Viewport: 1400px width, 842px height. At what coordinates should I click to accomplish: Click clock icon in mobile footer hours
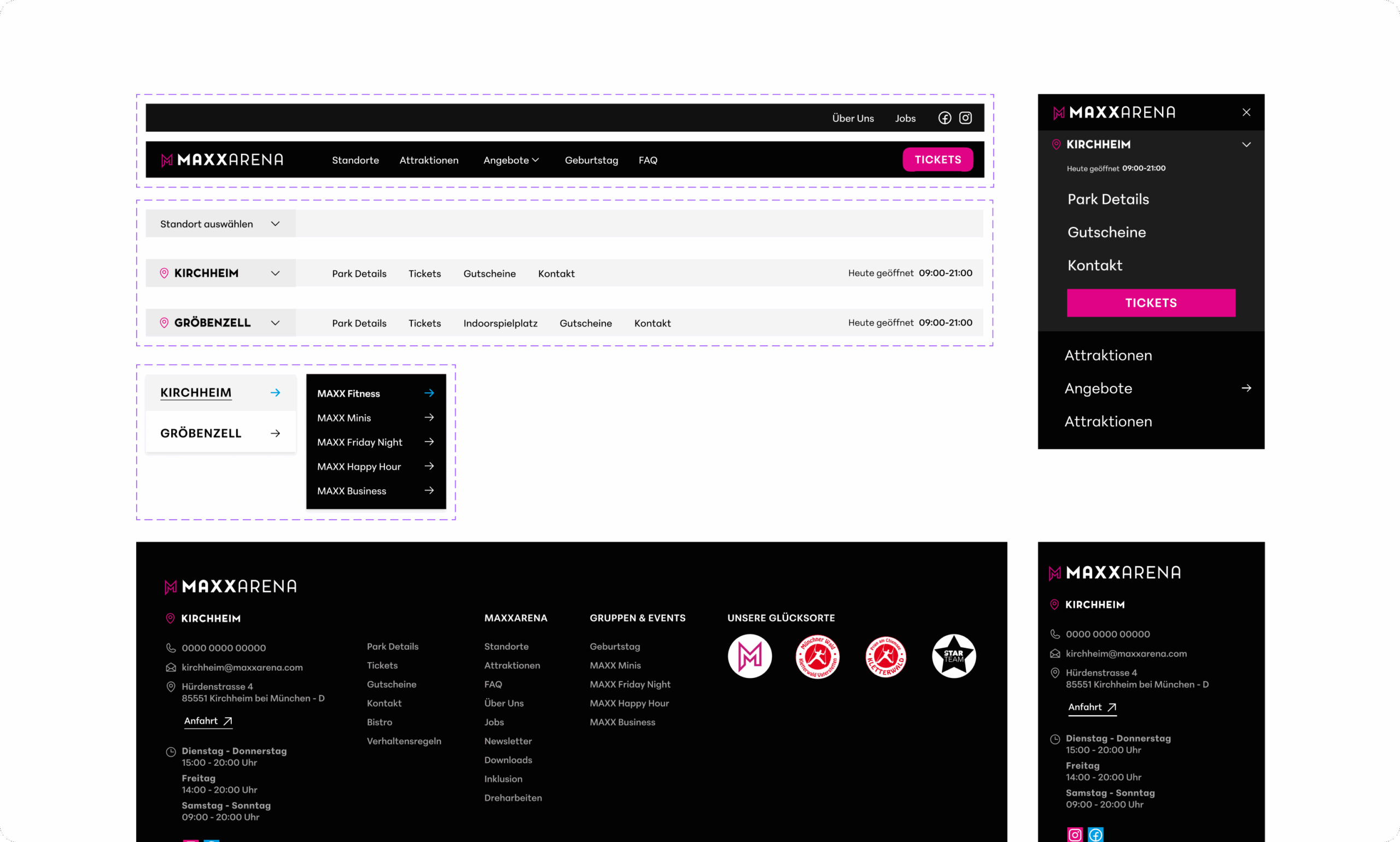pyautogui.click(x=1055, y=739)
